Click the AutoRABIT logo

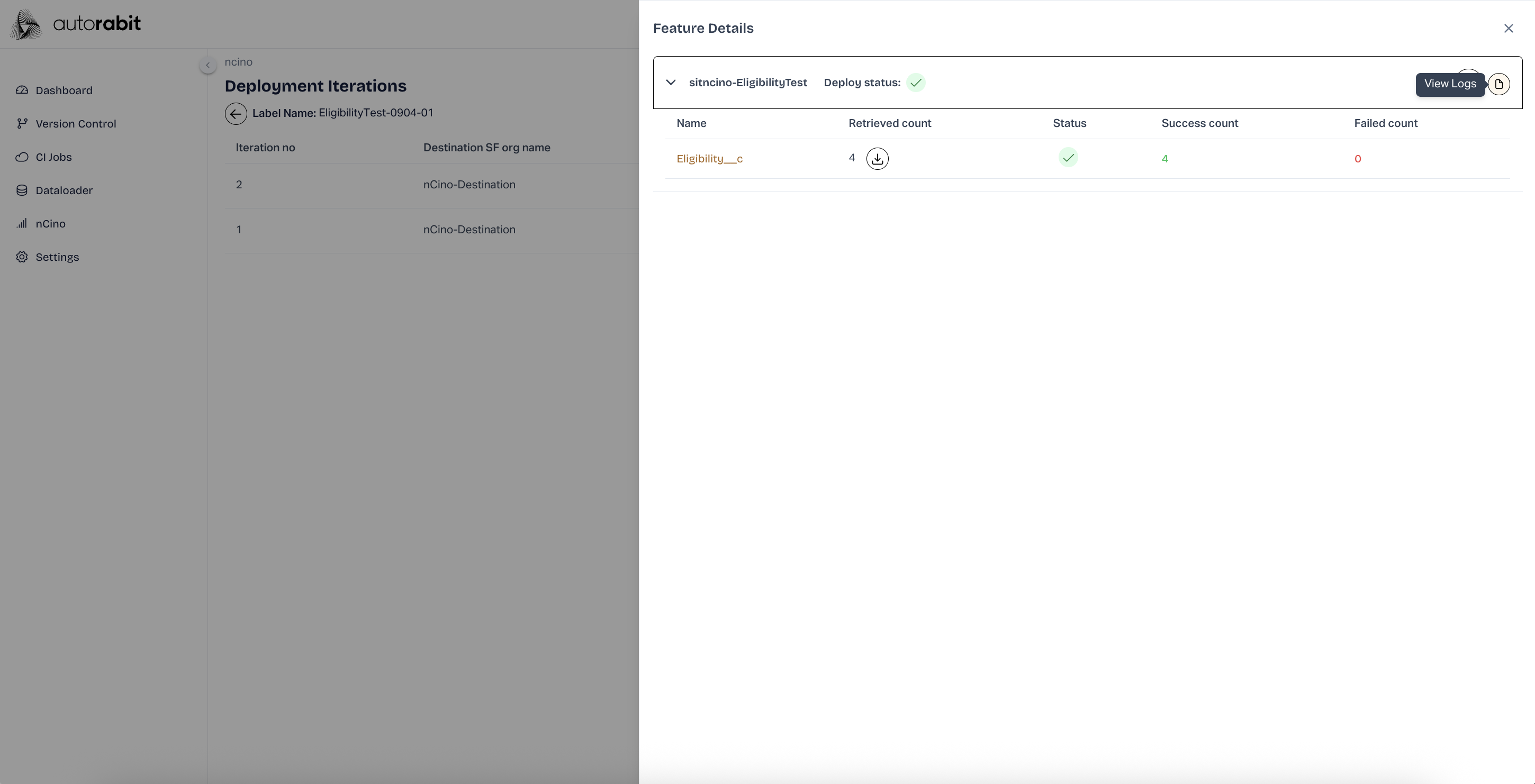(x=76, y=24)
